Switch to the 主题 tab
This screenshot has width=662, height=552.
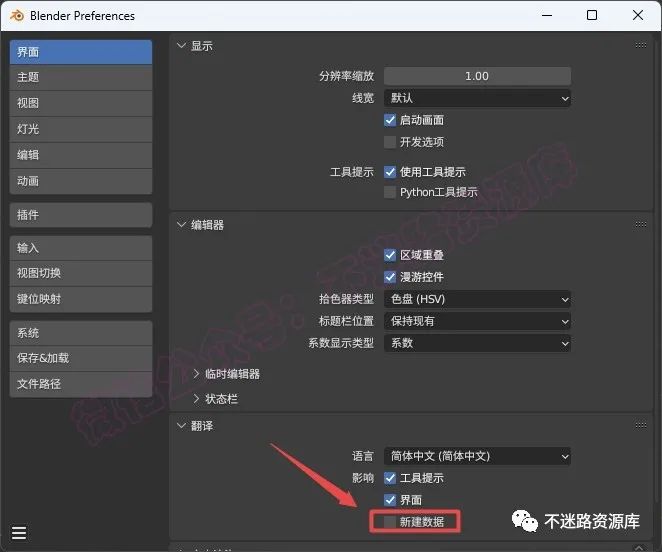[x=81, y=78]
